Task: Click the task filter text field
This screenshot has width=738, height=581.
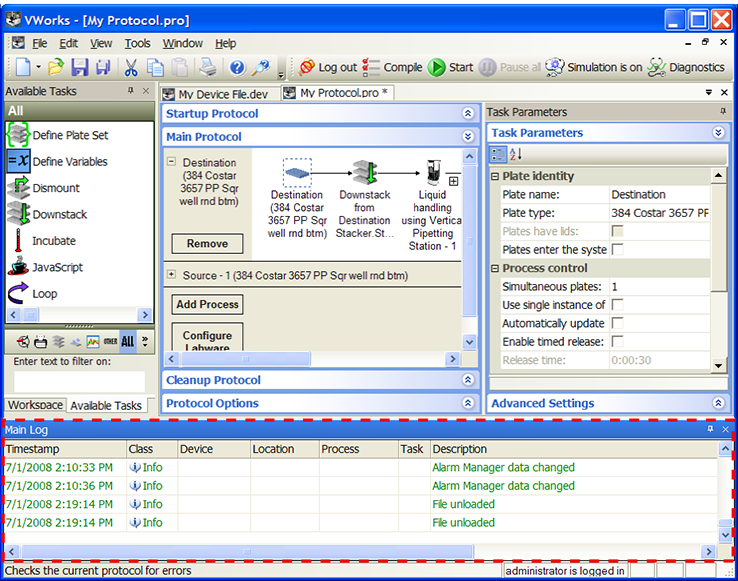Action: (79, 381)
